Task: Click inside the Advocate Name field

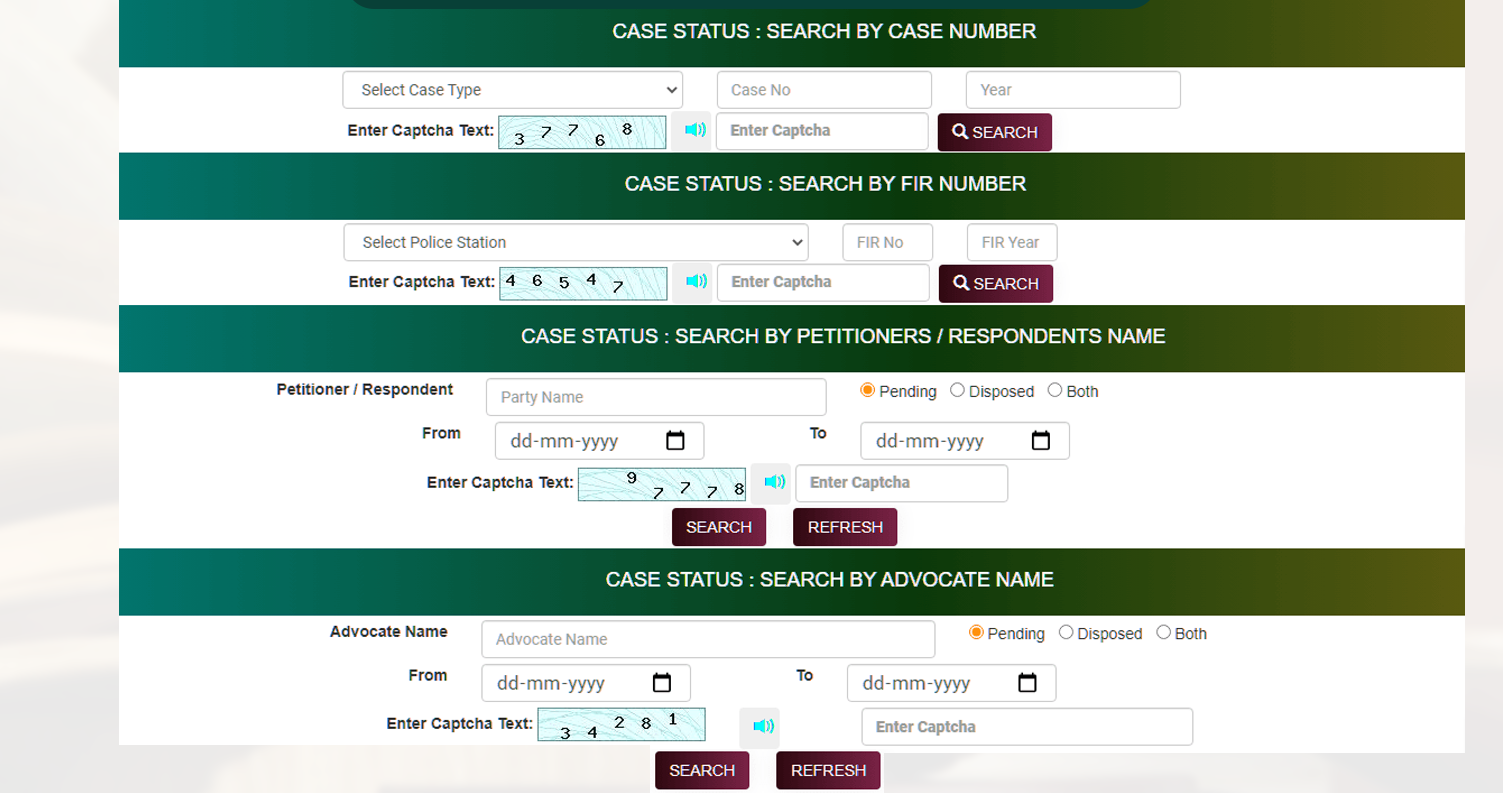Action: point(707,639)
